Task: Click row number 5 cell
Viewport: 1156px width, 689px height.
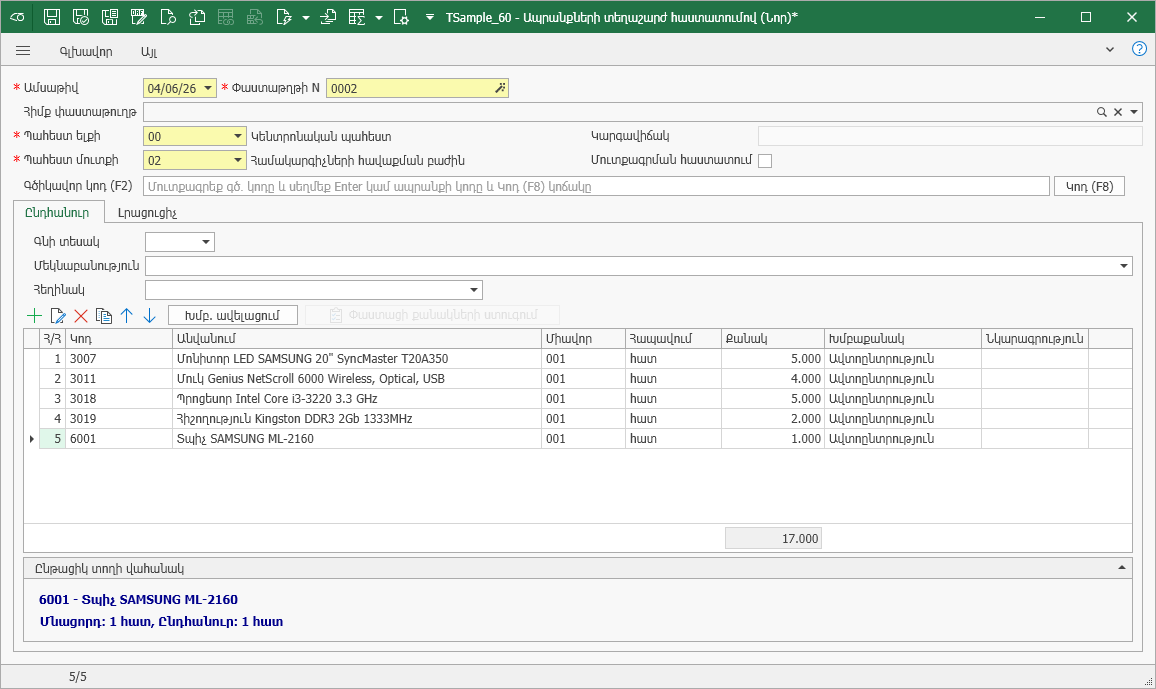Action: click(52, 438)
